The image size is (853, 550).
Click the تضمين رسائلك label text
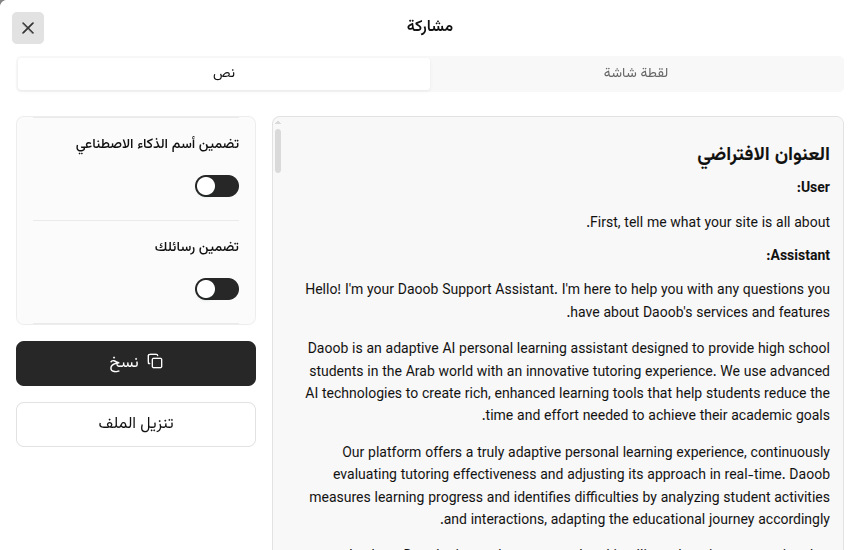click(197, 247)
